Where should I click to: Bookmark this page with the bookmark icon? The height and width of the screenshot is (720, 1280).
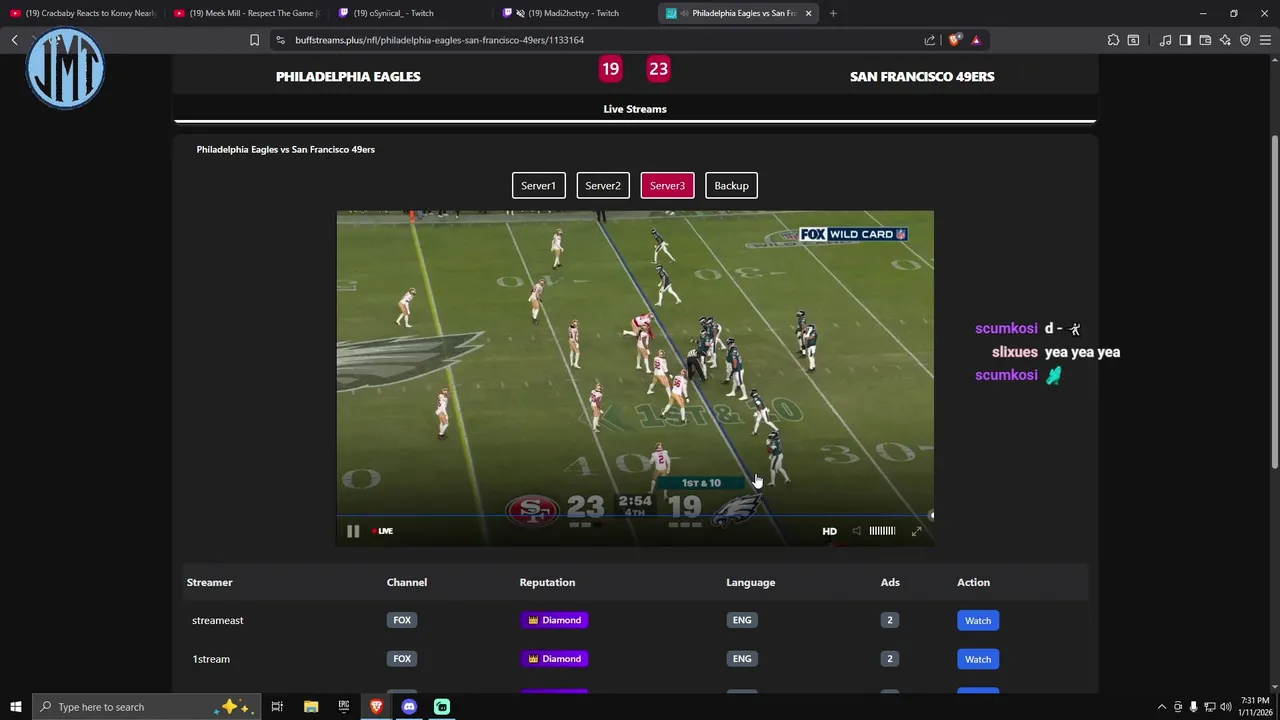click(x=254, y=40)
